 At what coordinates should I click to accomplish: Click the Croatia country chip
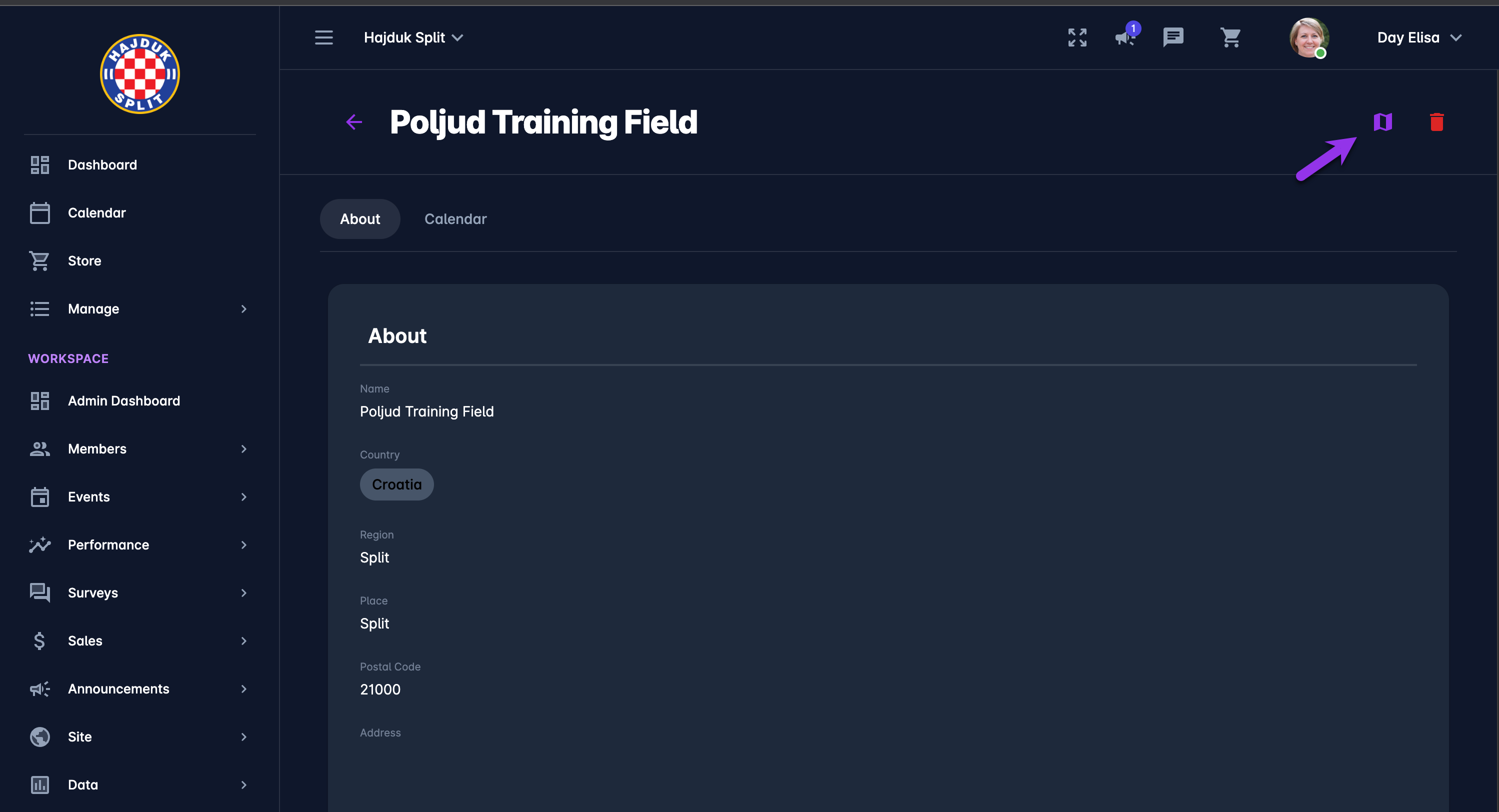point(396,484)
